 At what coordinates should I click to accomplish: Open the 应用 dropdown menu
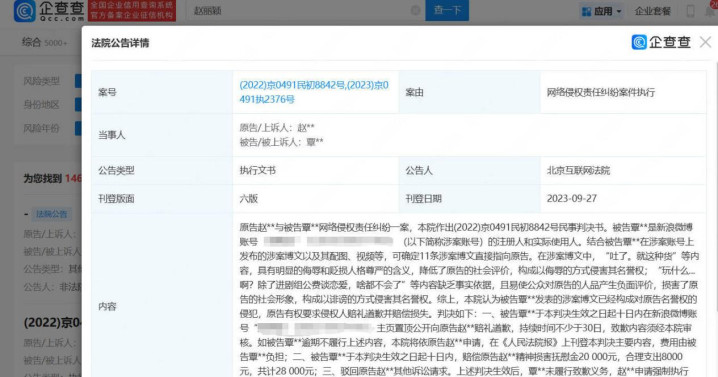tap(601, 11)
